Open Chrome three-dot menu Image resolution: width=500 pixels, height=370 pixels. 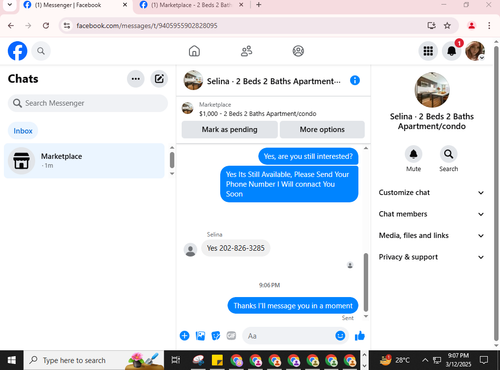click(x=489, y=26)
